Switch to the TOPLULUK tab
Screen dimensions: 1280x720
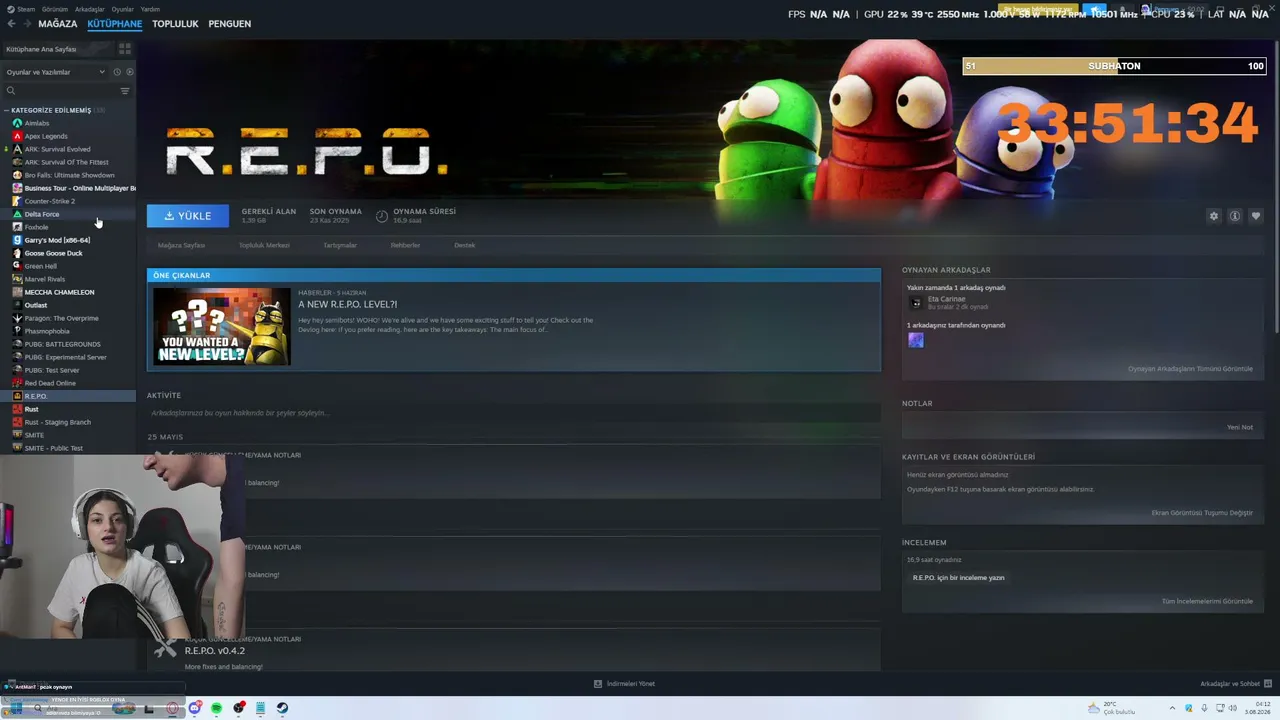point(175,24)
